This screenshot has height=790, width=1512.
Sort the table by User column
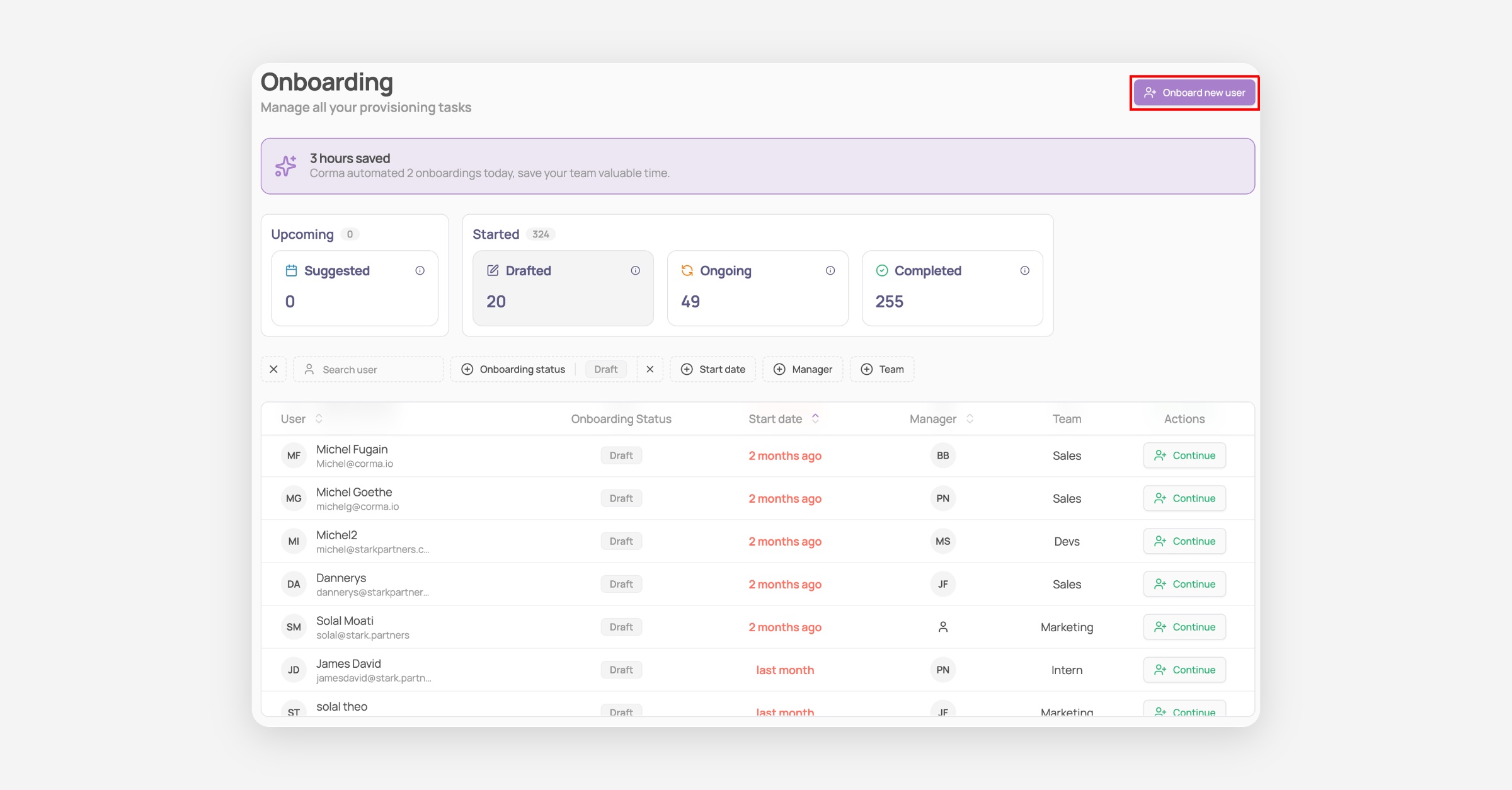pos(319,418)
